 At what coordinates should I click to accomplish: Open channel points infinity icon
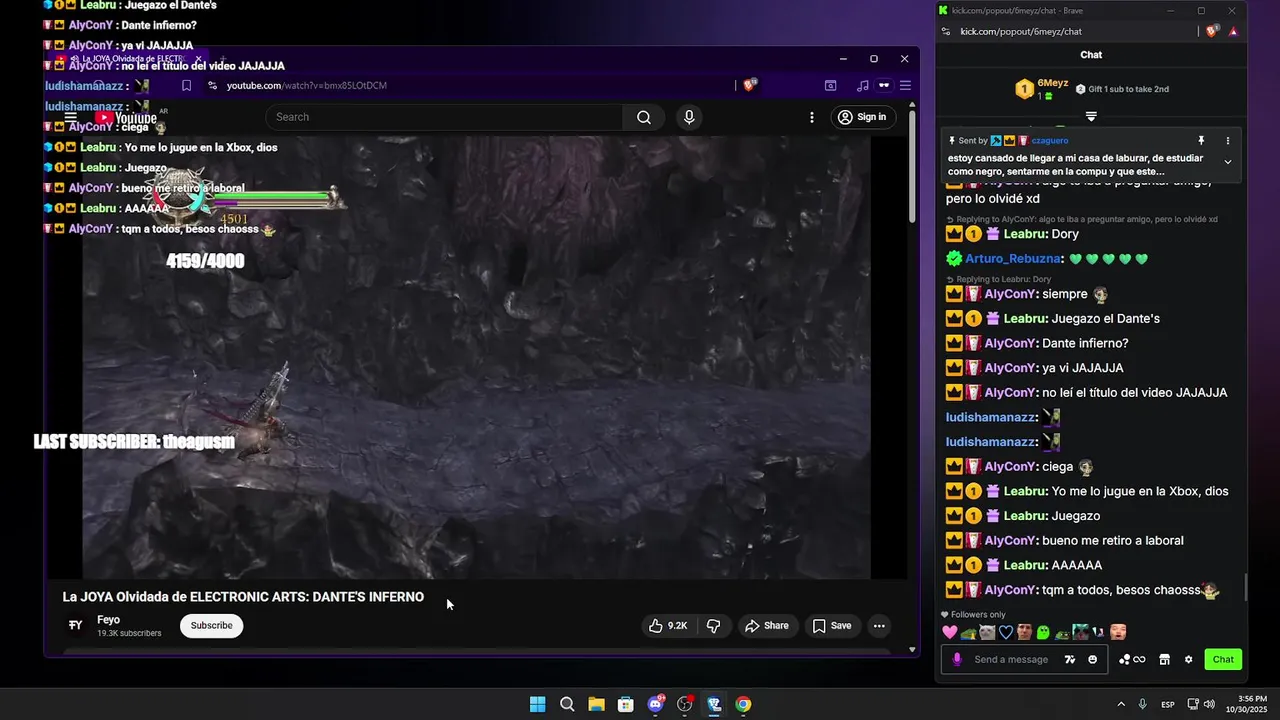(x=1132, y=659)
